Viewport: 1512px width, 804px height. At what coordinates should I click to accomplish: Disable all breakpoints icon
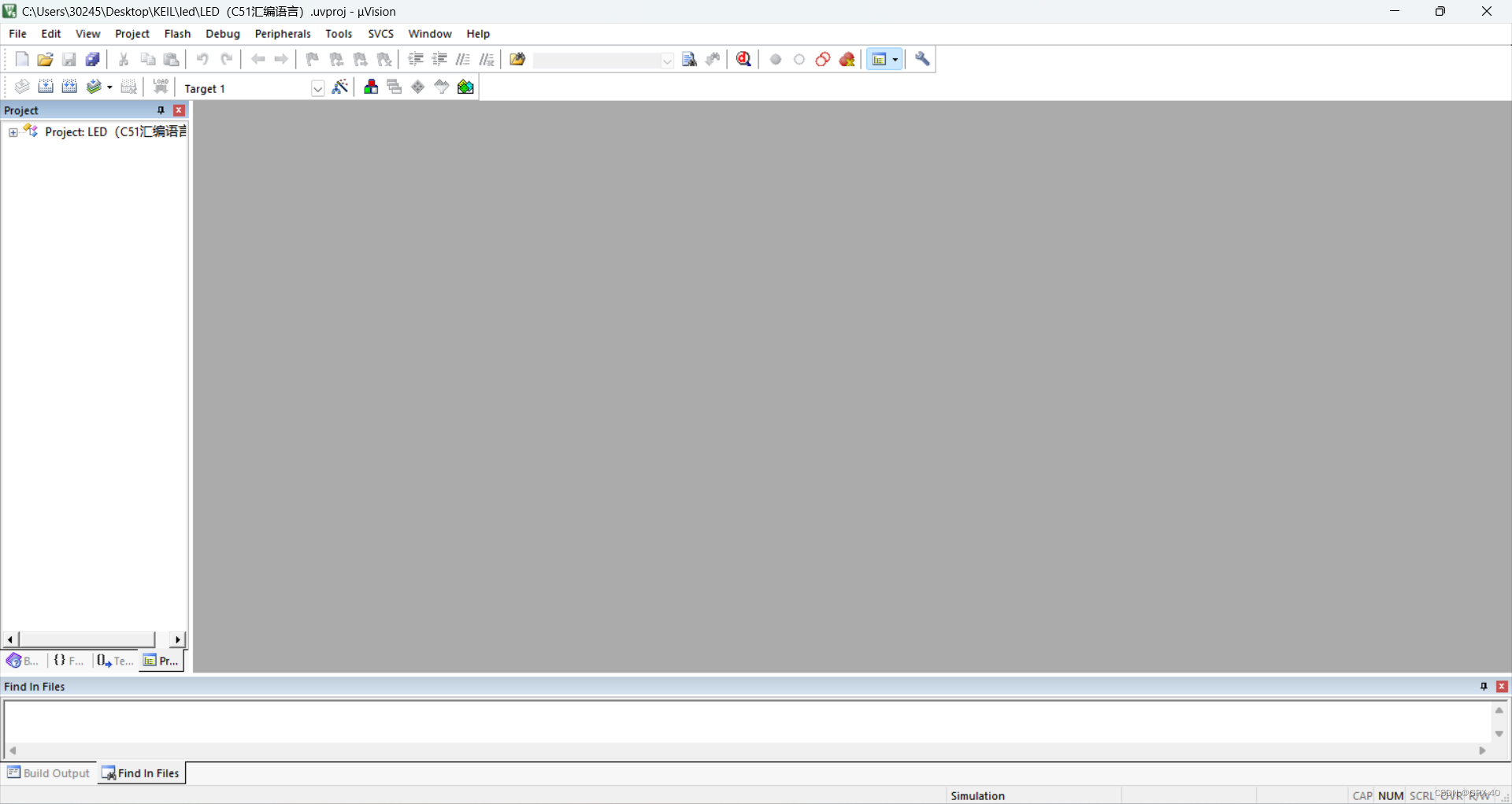[823, 59]
